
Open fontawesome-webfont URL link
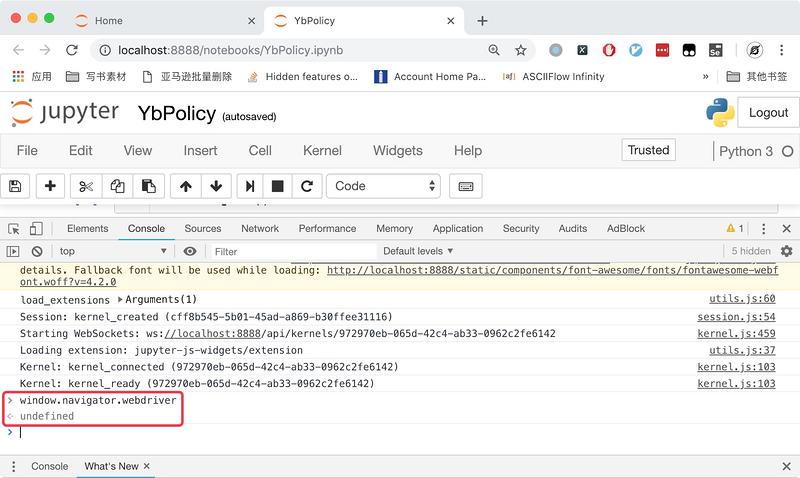coord(553,270)
